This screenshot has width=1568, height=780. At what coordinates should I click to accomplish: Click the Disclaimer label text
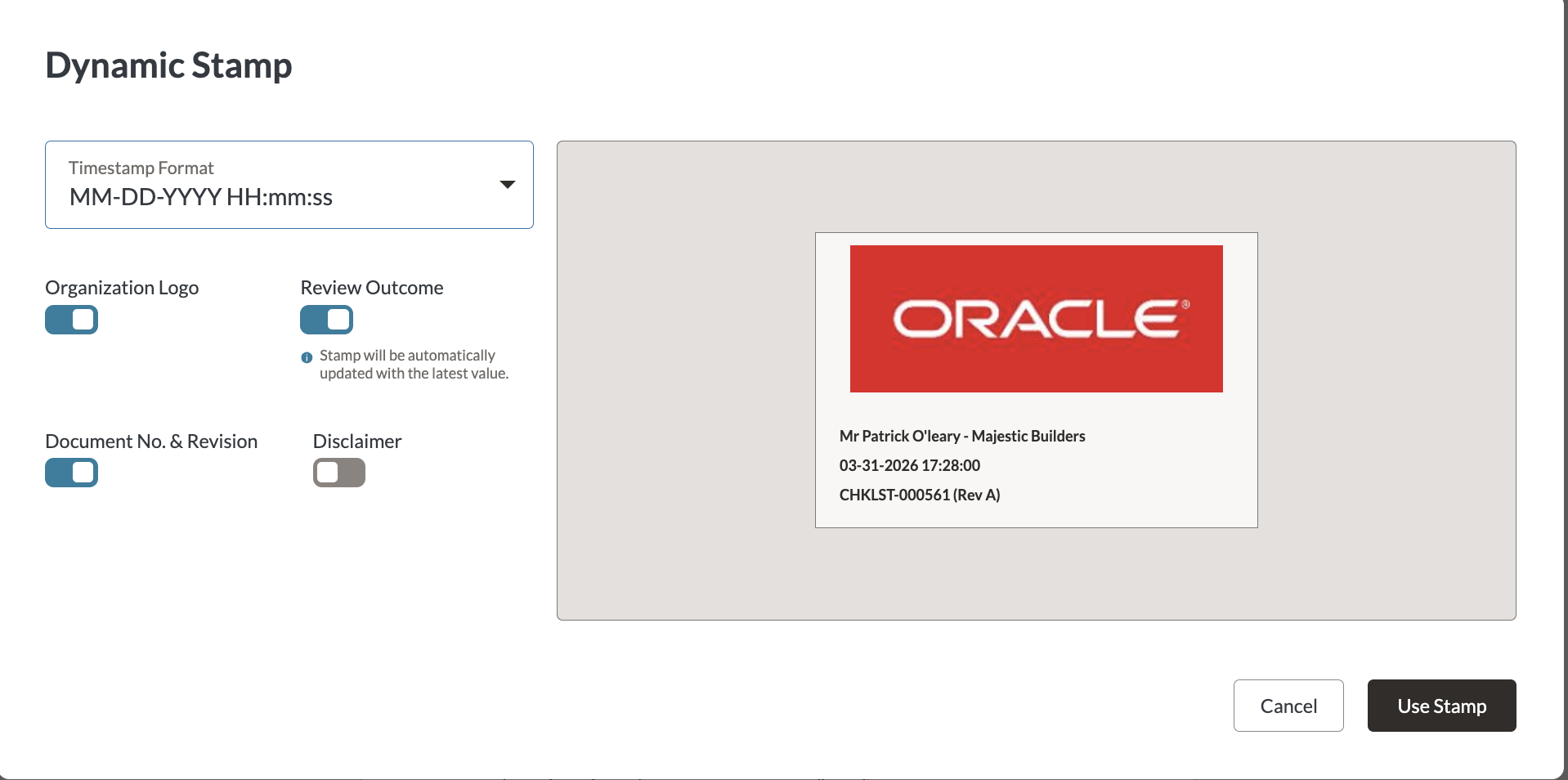pos(357,442)
